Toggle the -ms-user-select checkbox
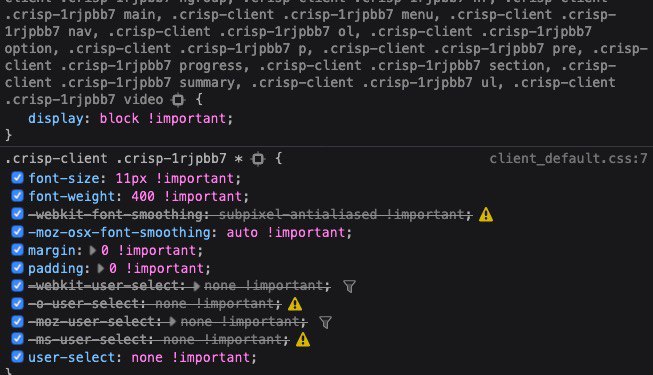This screenshot has width=653, height=375. click(x=17, y=339)
